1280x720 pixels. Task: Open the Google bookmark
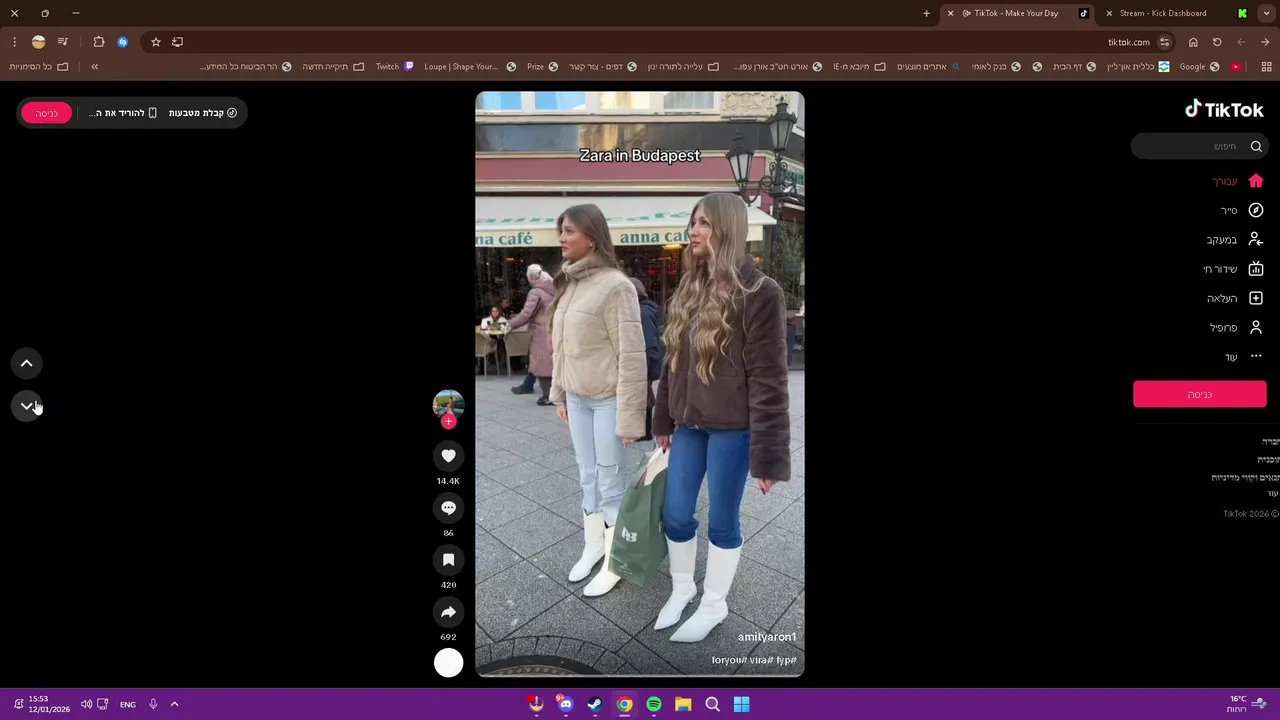click(1198, 67)
